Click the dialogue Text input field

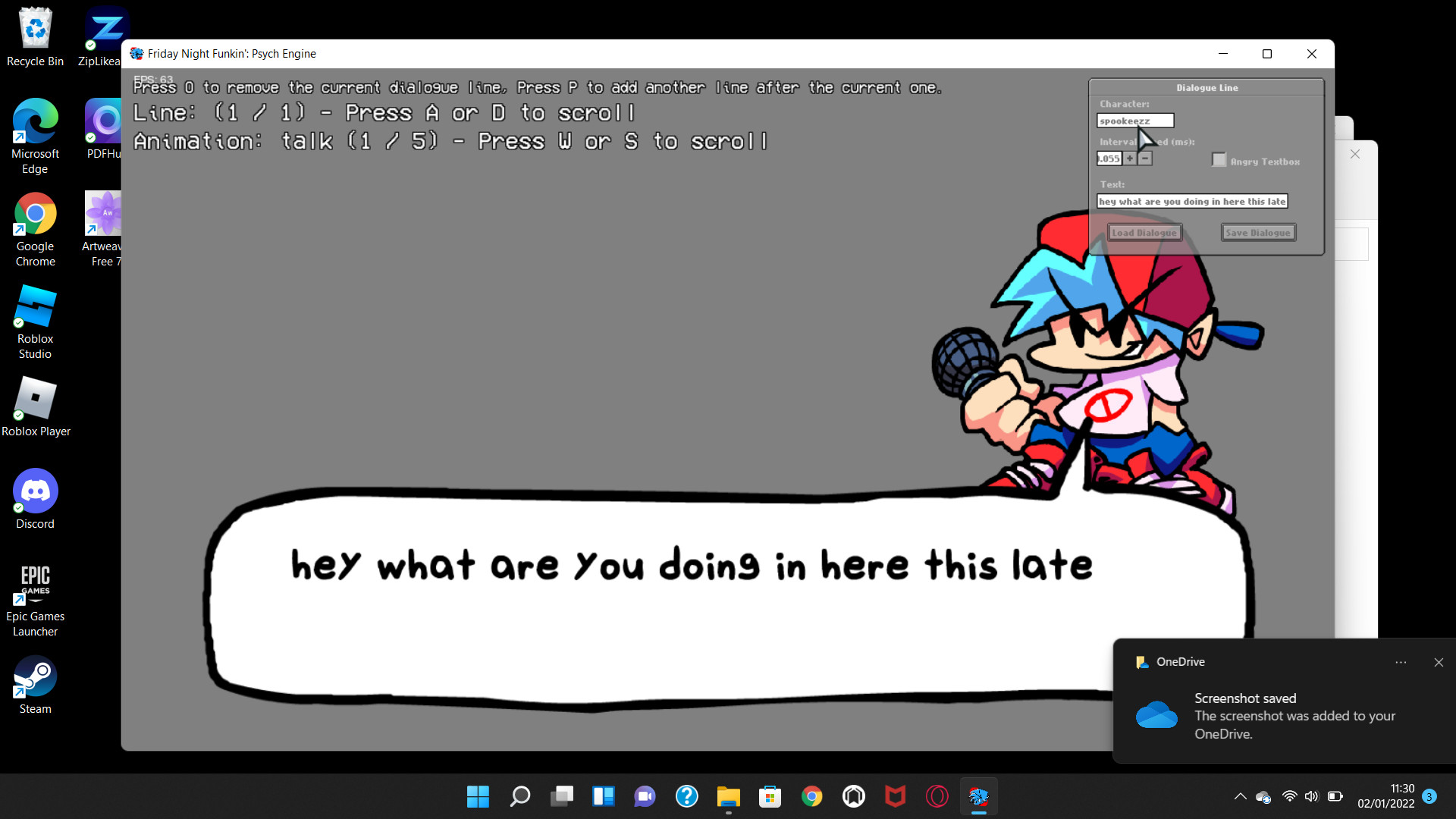click(1191, 202)
